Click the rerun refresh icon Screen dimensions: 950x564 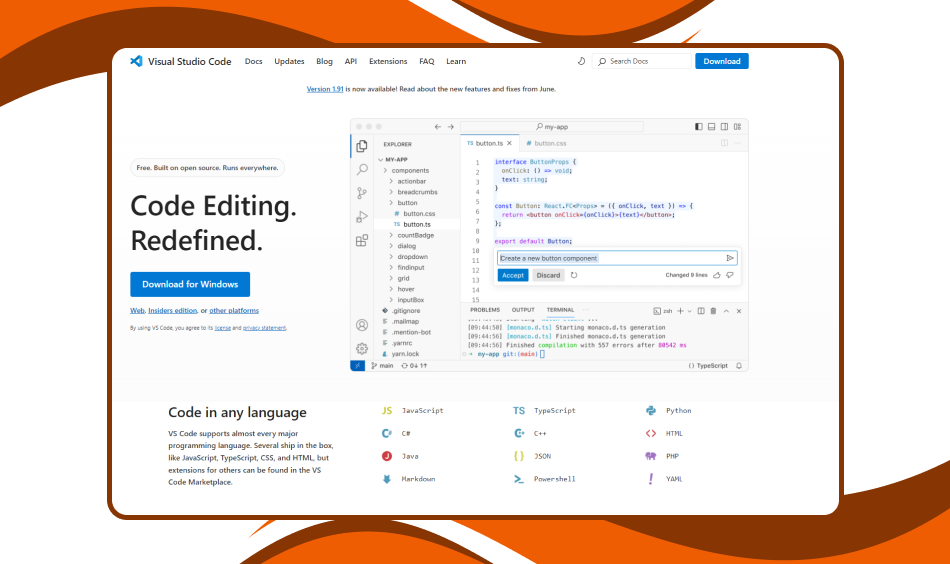[574, 275]
